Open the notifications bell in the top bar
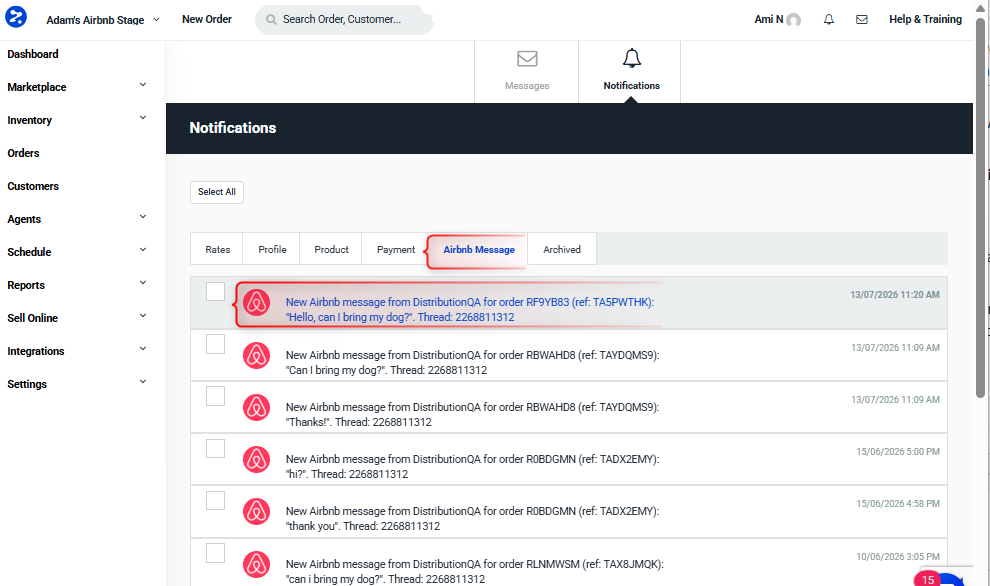This screenshot has width=990, height=586. (x=828, y=20)
